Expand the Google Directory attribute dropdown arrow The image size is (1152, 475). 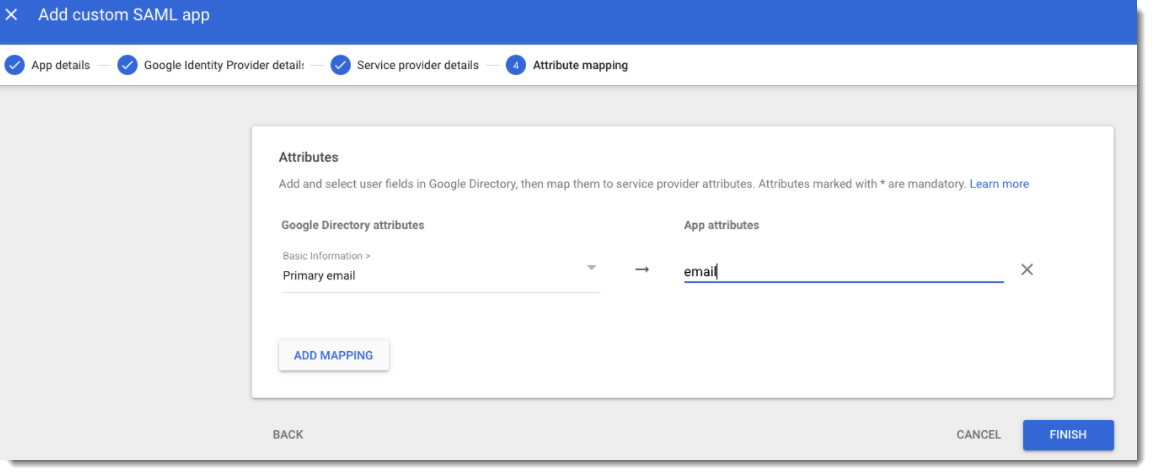click(x=591, y=268)
